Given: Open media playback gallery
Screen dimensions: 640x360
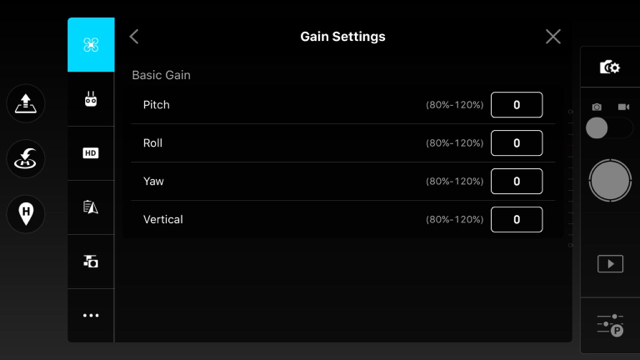Looking at the screenshot, I should point(610,264).
